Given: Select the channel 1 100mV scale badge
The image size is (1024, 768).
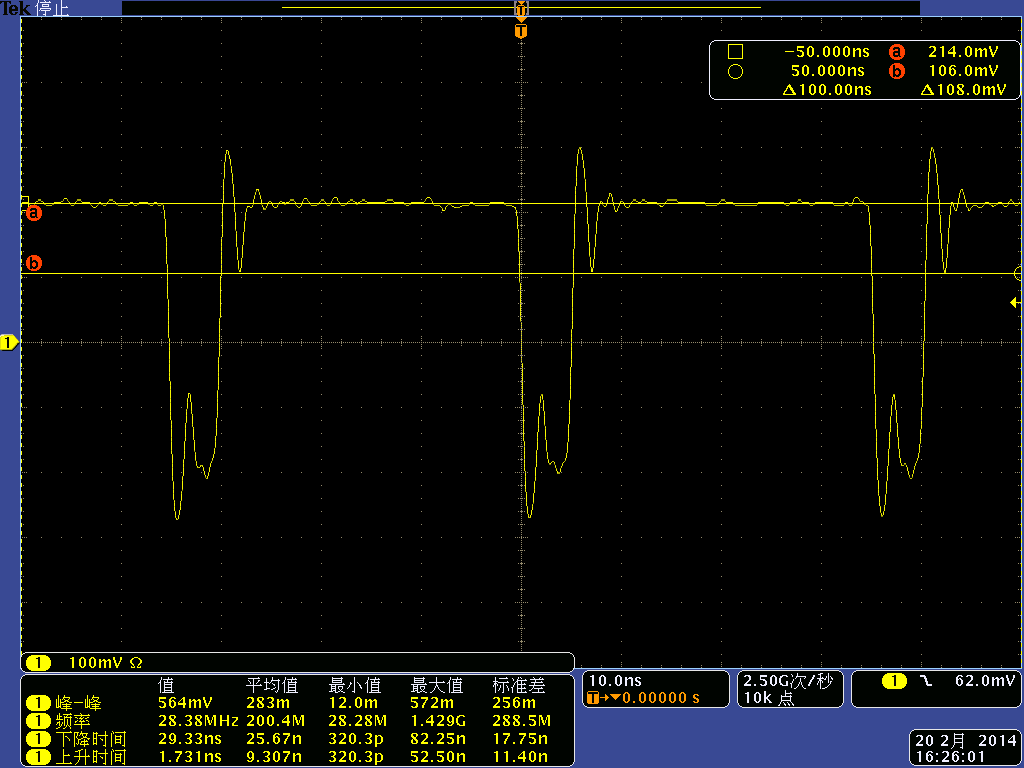Looking at the screenshot, I should (x=38, y=663).
